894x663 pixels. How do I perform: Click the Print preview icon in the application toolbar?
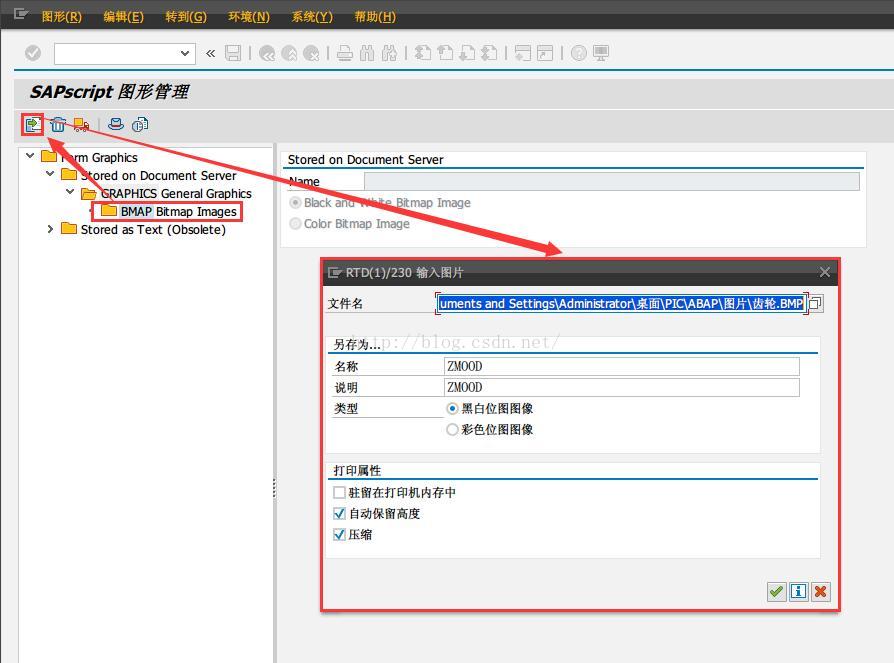(116, 124)
